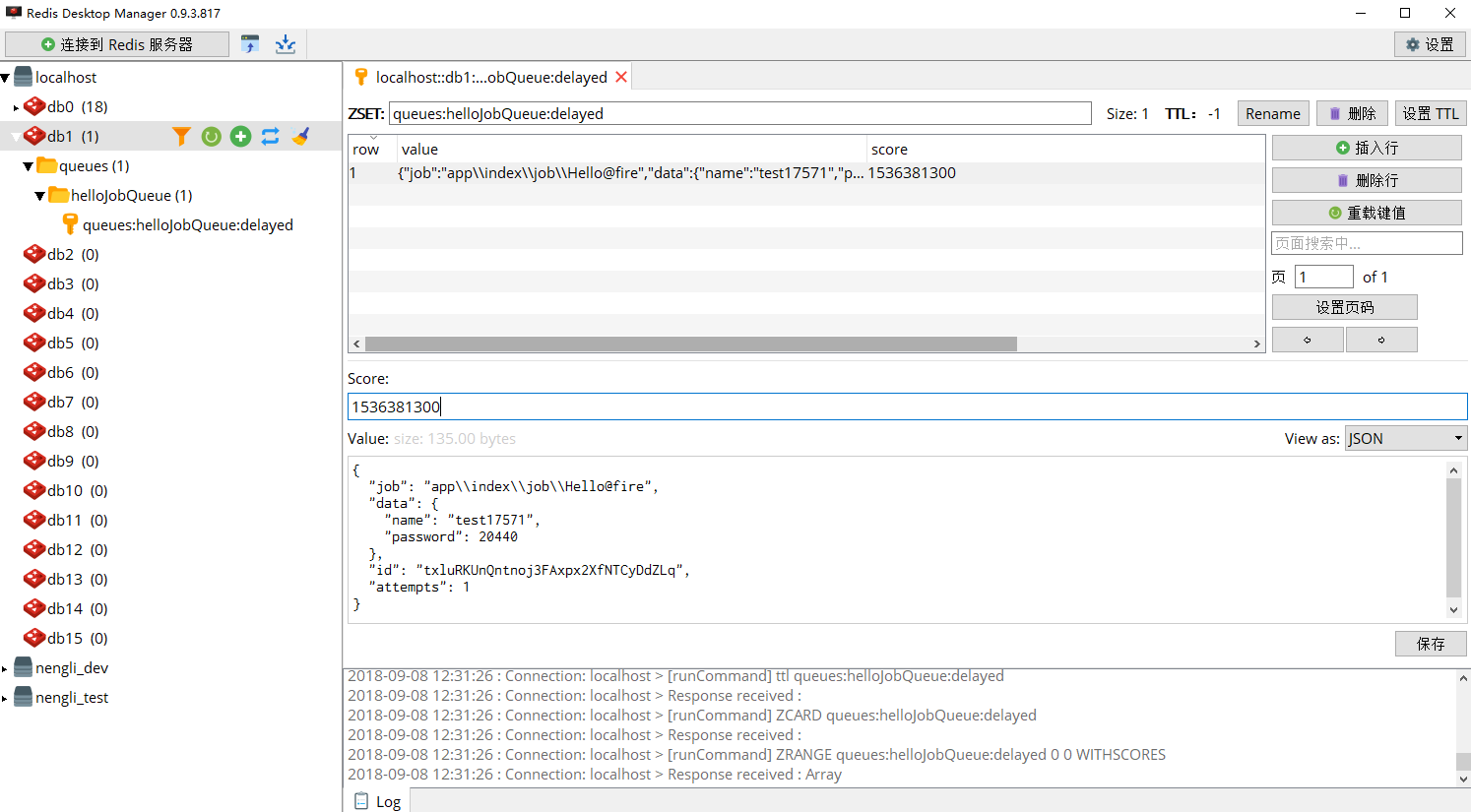Open the settings button

(x=1430, y=44)
